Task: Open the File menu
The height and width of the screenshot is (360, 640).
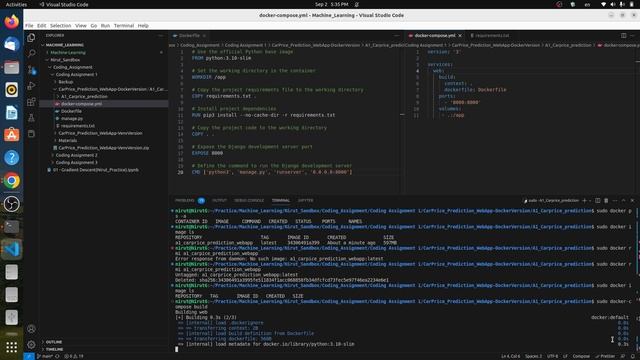Action: [x=29, y=25]
